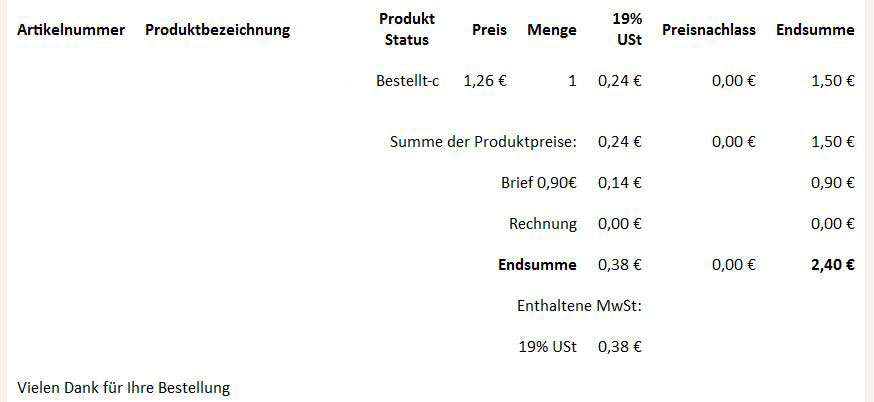Click the bold Endsumme row label
The image size is (874, 402).
pyautogui.click(x=537, y=265)
